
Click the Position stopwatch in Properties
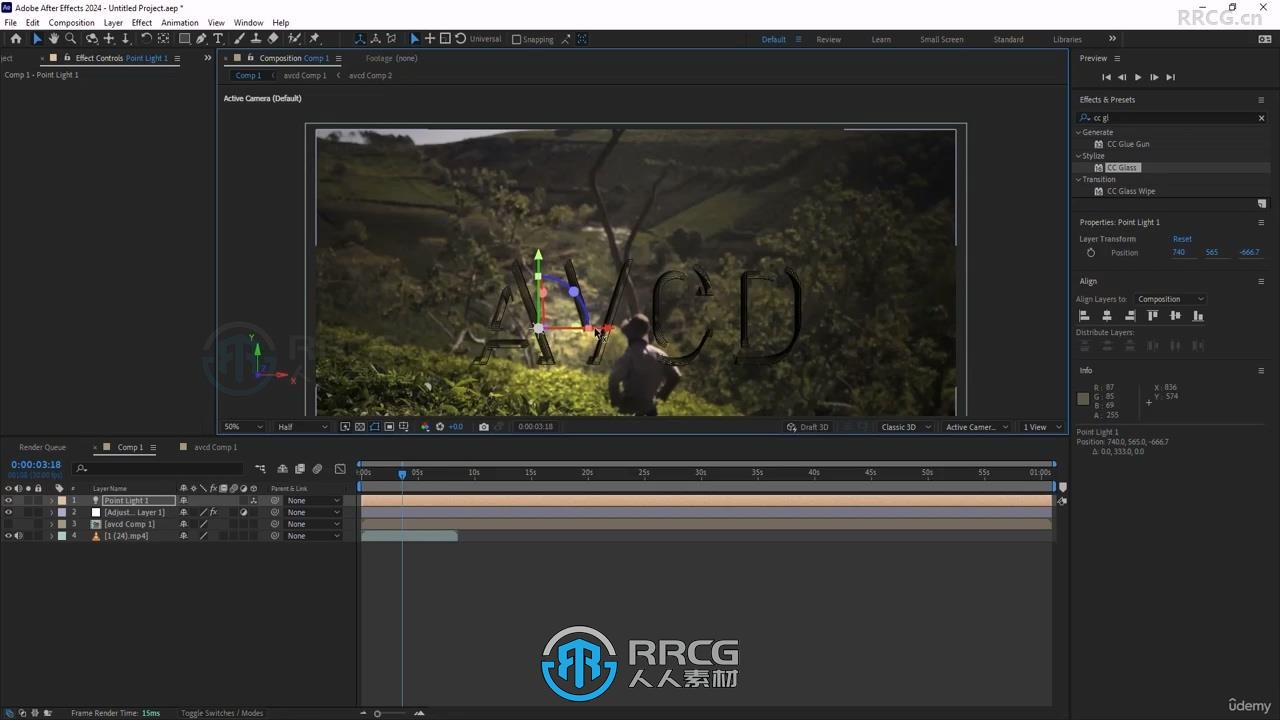[x=1091, y=253]
